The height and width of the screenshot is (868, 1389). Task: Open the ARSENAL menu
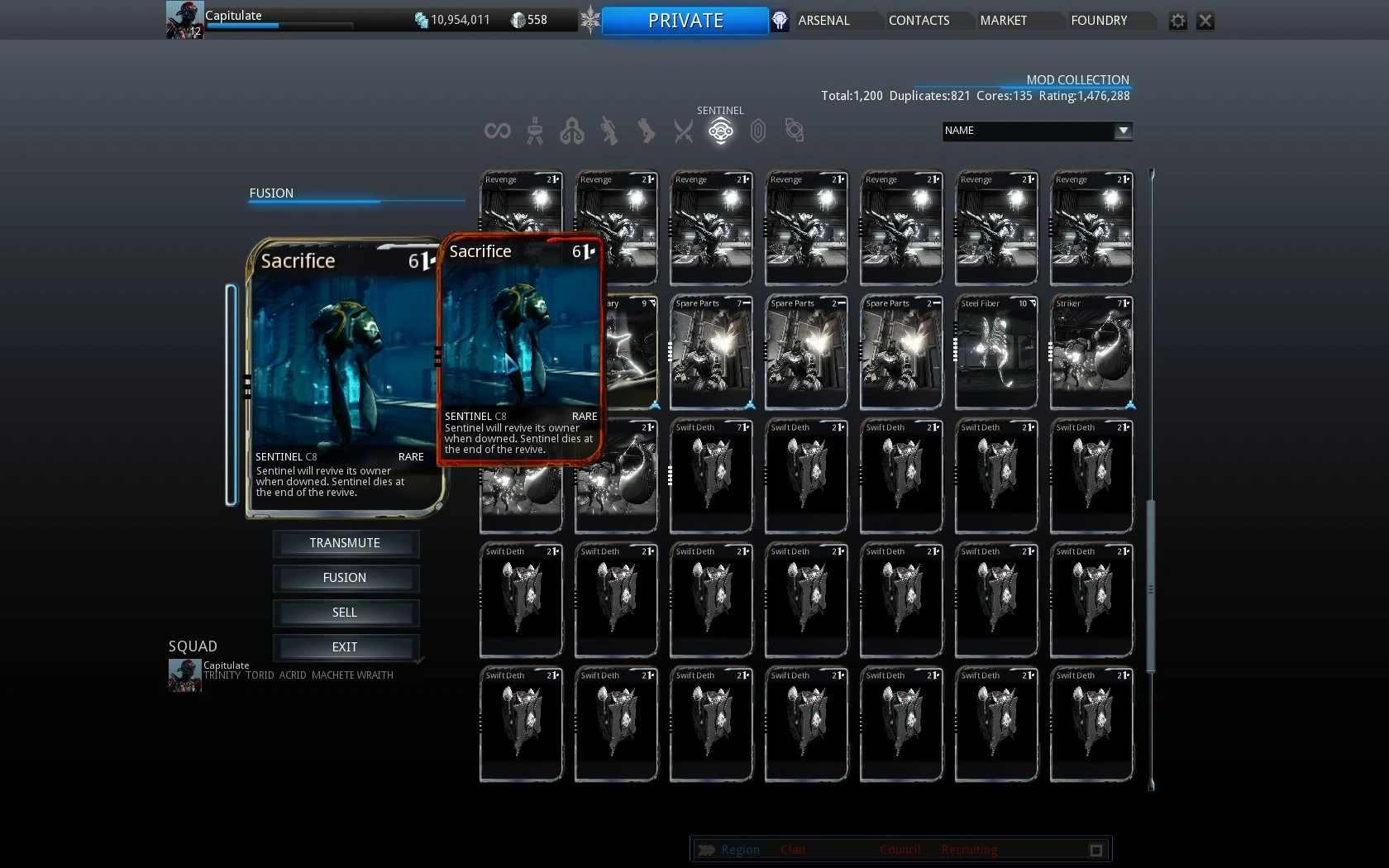[x=823, y=21]
